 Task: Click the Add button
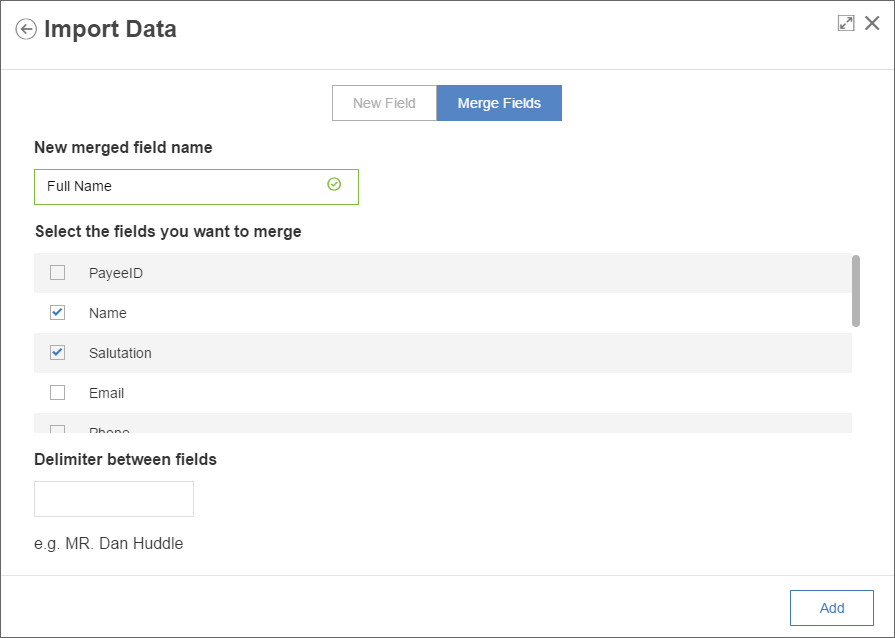(x=832, y=608)
